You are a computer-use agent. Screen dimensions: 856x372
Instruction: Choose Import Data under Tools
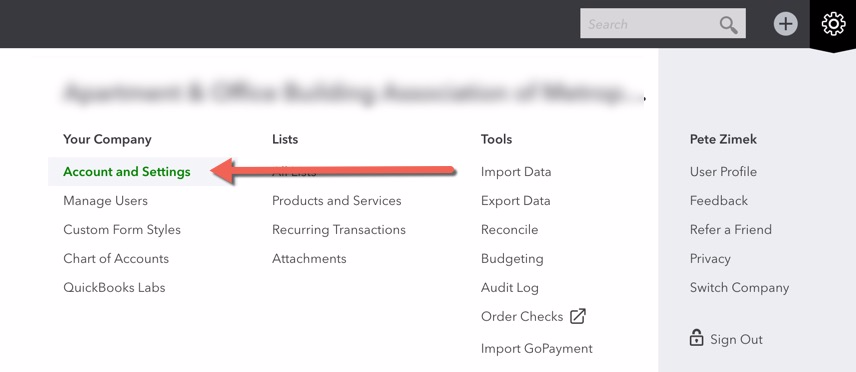point(516,172)
